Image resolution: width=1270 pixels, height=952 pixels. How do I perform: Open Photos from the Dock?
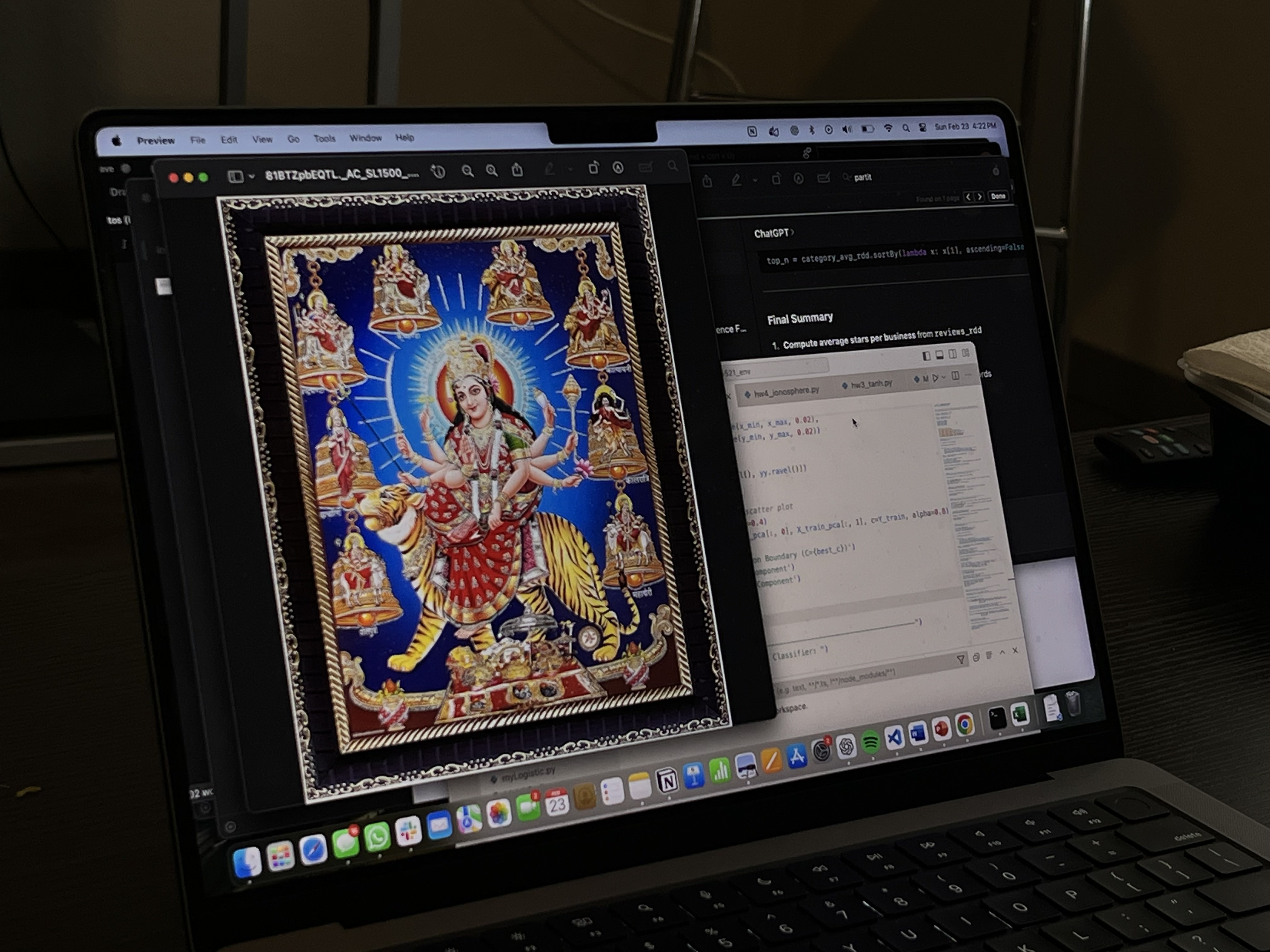click(499, 813)
